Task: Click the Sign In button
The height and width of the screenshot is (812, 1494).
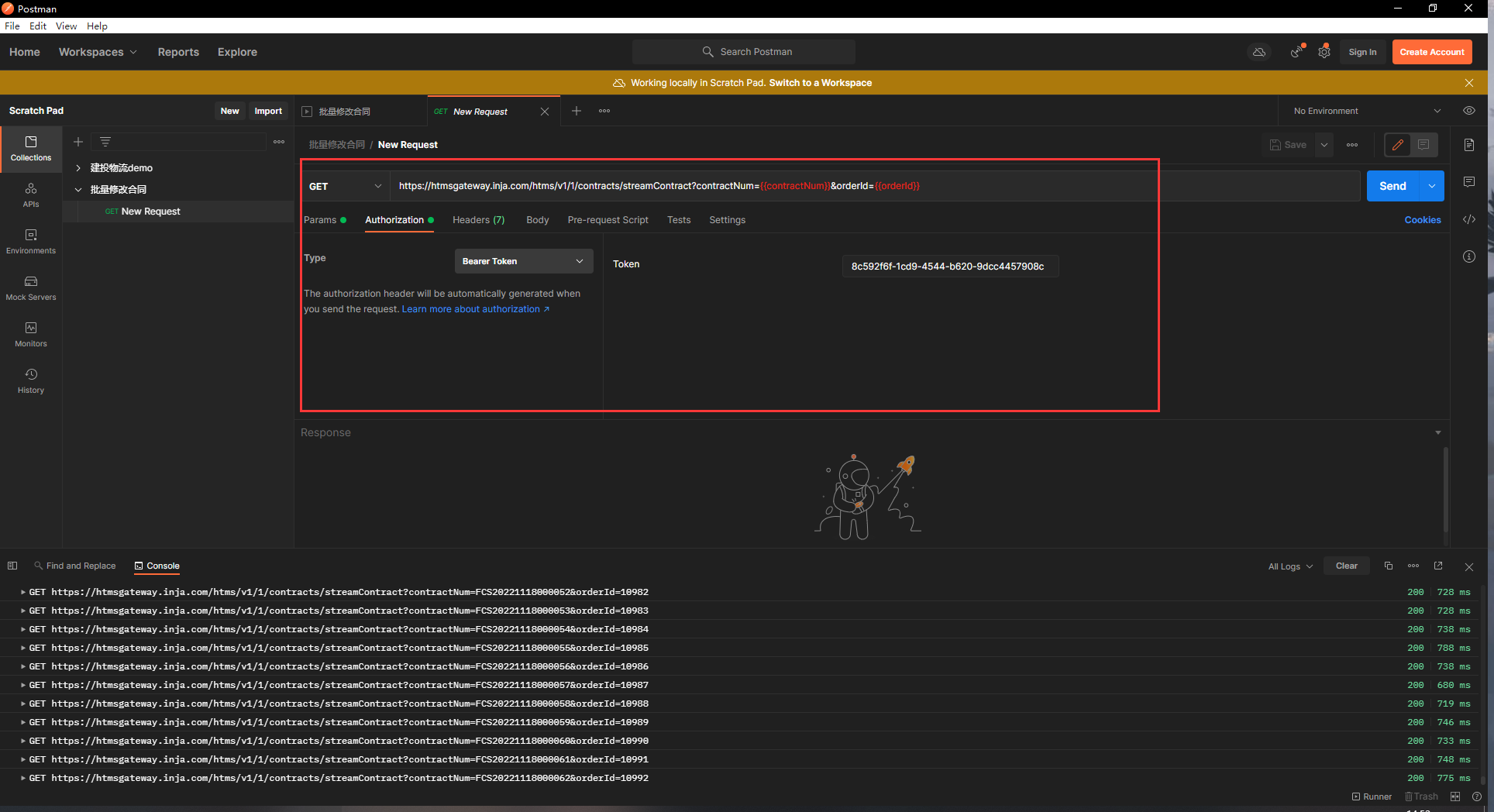Action: [x=1362, y=52]
